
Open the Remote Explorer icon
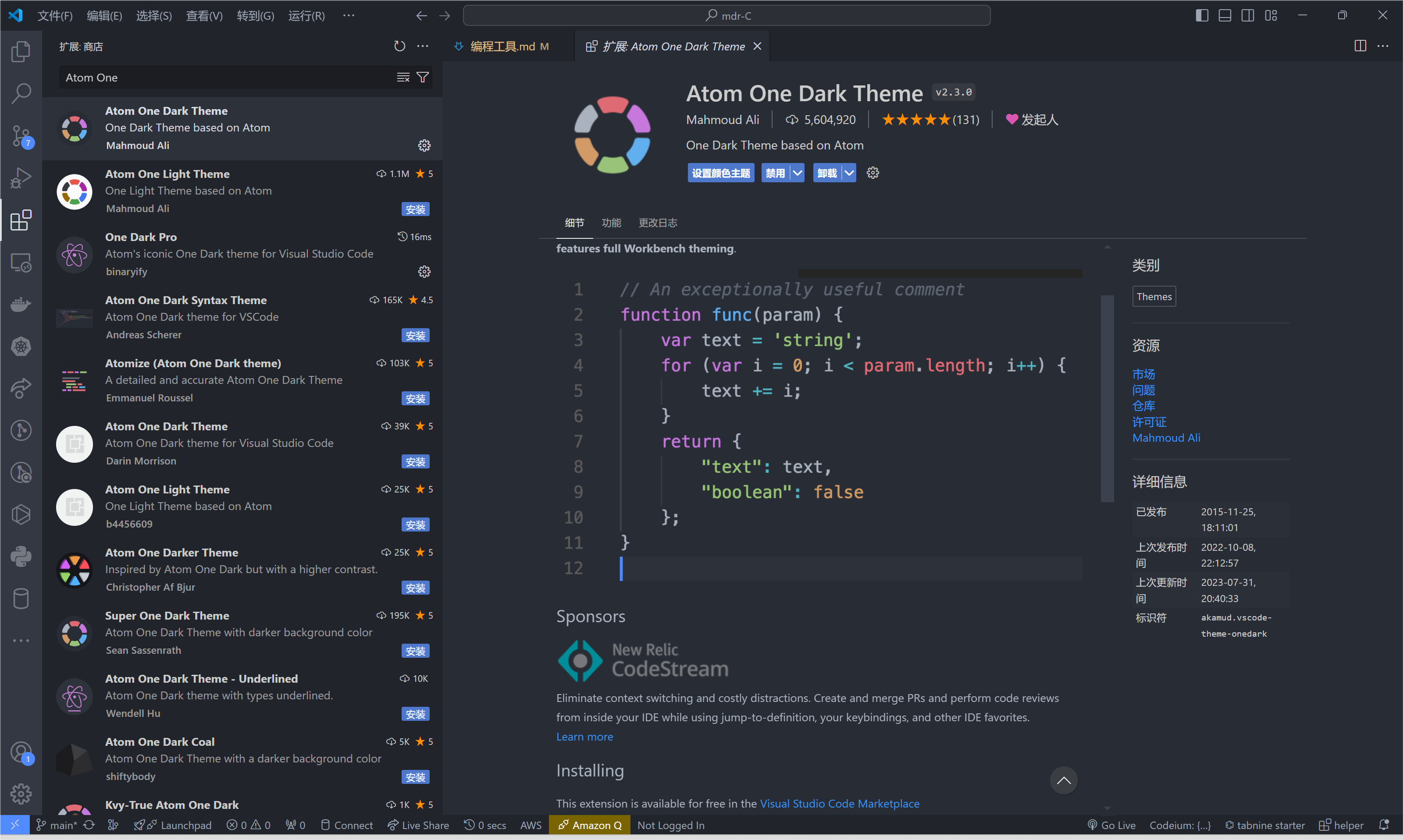21,262
